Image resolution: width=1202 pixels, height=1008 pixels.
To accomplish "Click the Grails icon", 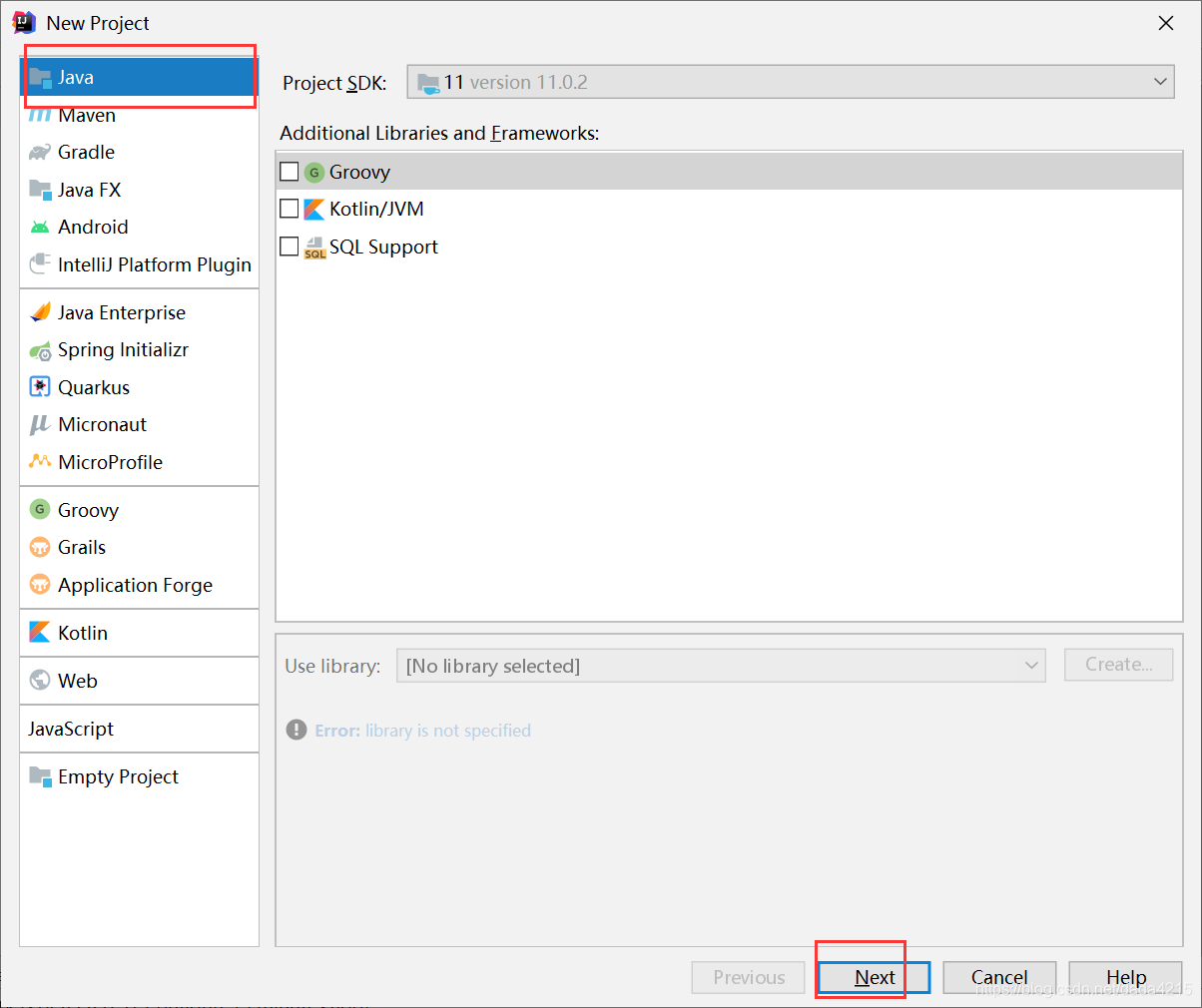I will tap(40, 547).
